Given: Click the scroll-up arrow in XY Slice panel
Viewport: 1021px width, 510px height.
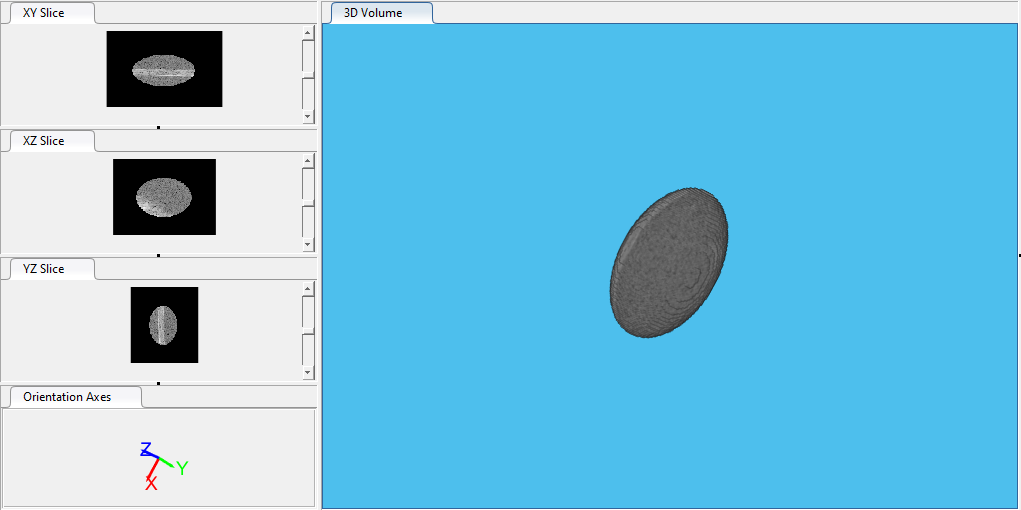Looking at the screenshot, I should (308, 33).
